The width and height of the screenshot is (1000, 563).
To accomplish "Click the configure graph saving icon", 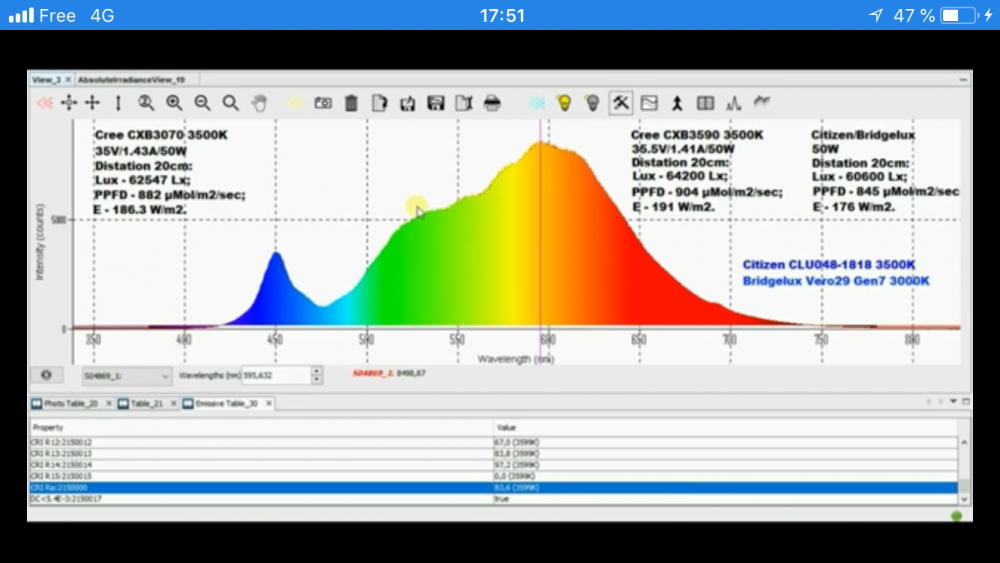I will click(408, 103).
